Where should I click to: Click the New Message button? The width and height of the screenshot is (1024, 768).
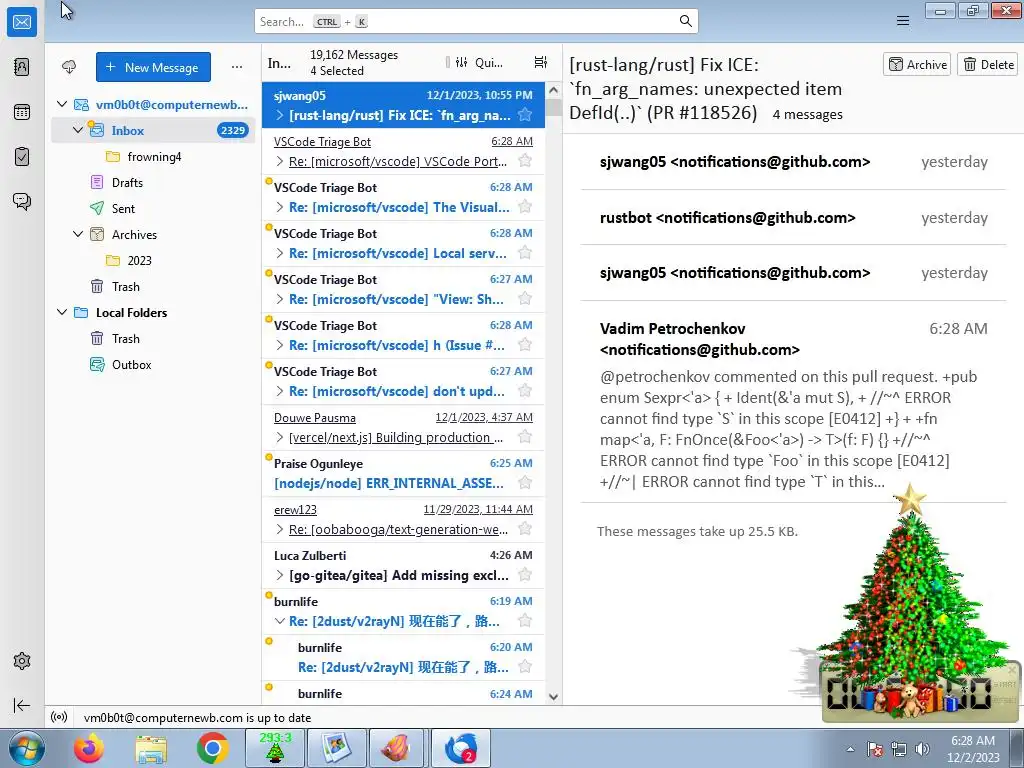[153, 67]
